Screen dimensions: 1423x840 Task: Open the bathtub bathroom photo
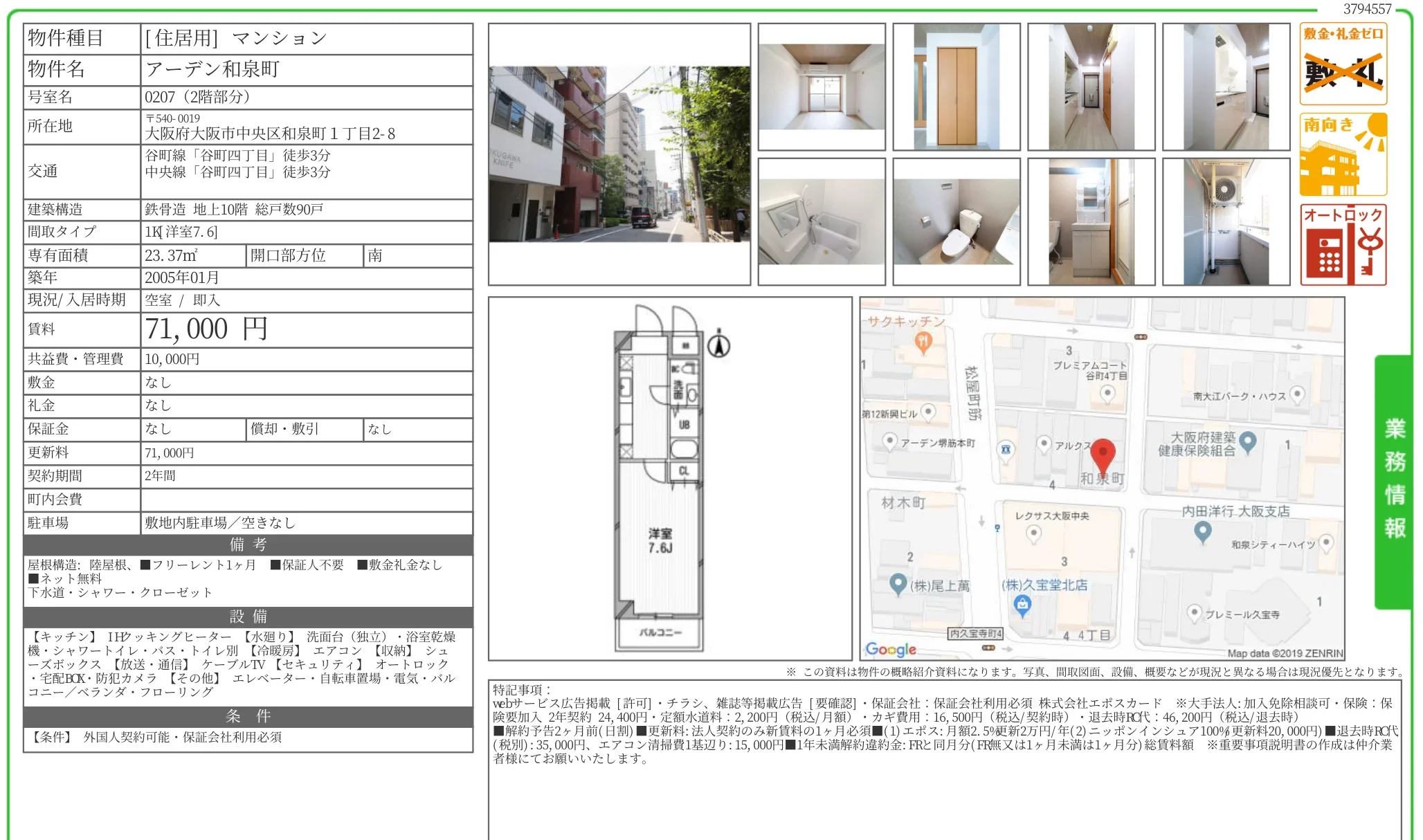(x=822, y=221)
